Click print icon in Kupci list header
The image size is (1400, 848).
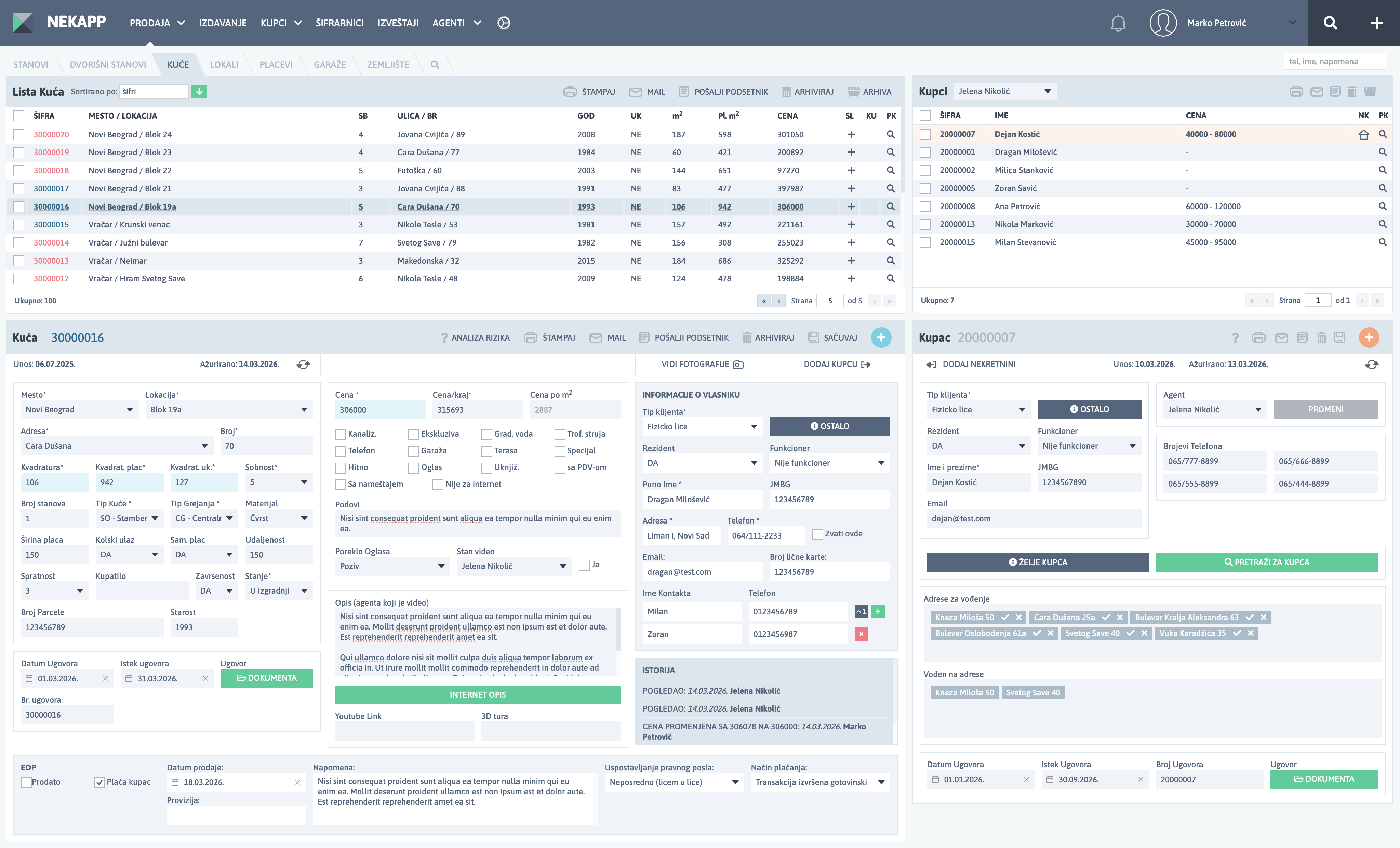point(1296,92)
